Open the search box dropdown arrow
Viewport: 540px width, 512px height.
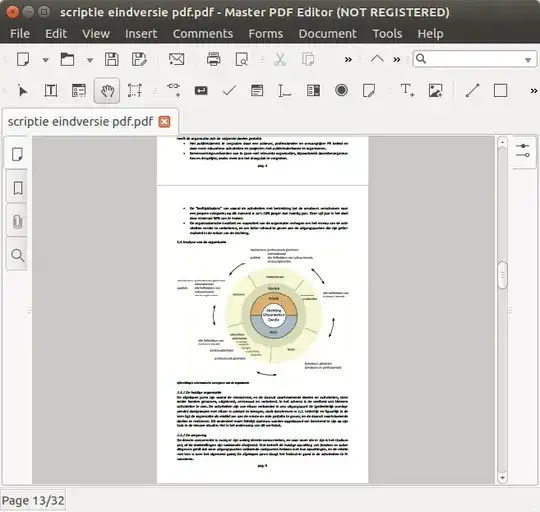(x=528, y=60)
